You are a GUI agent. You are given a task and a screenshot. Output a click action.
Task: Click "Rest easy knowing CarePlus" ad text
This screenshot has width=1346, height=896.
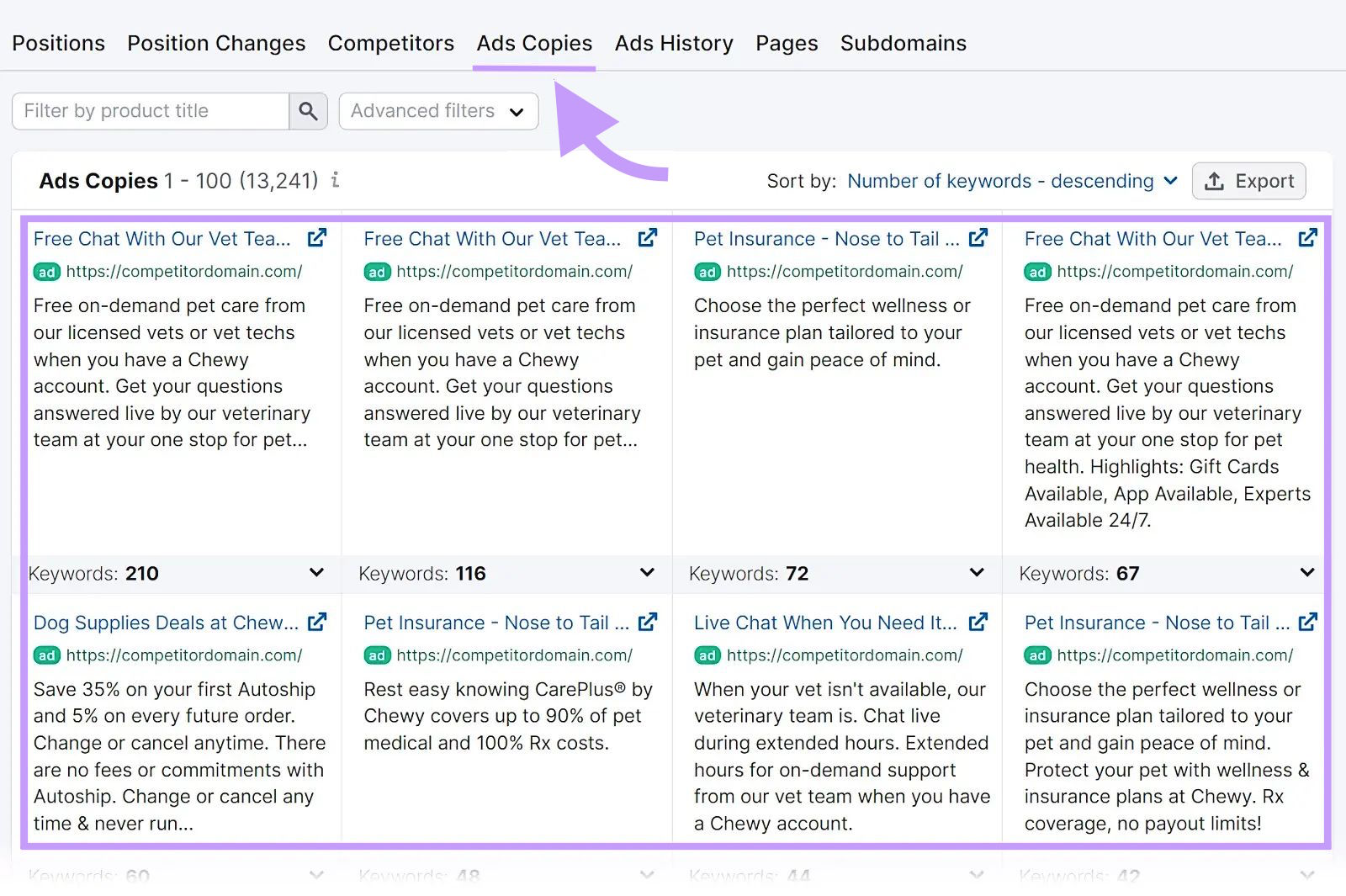tap(508, 716)
